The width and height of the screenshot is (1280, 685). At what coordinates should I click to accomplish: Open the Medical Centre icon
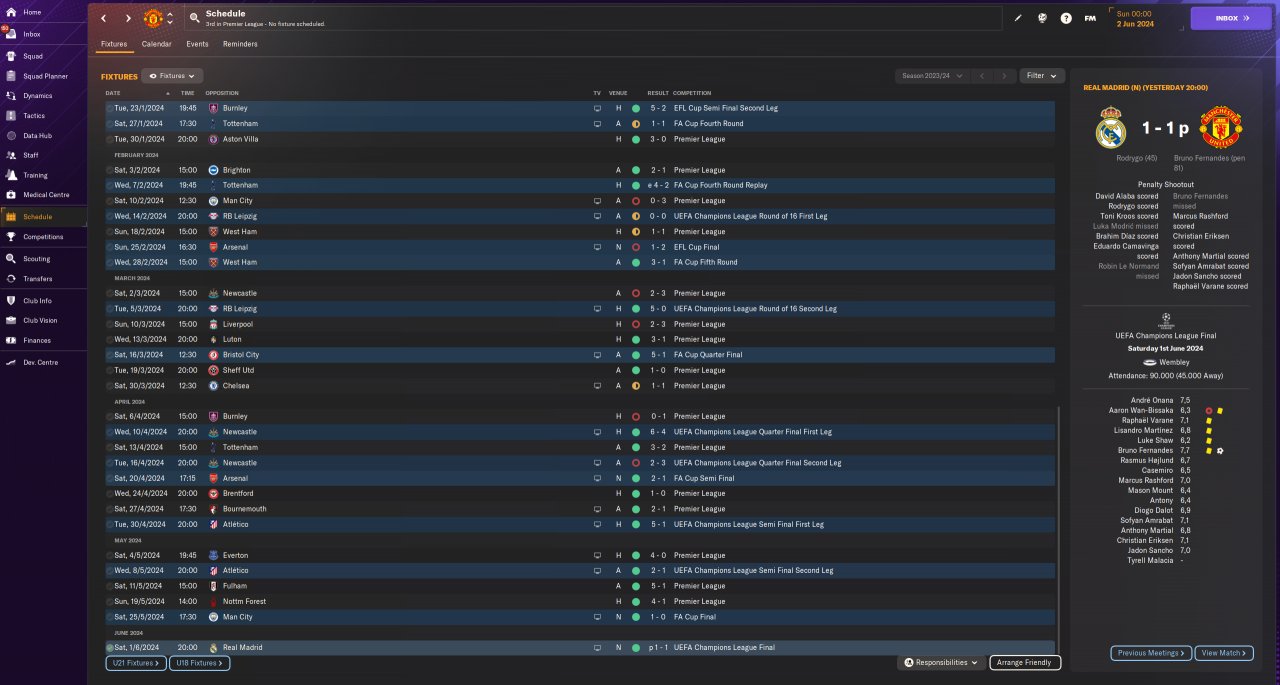(11, 195)
